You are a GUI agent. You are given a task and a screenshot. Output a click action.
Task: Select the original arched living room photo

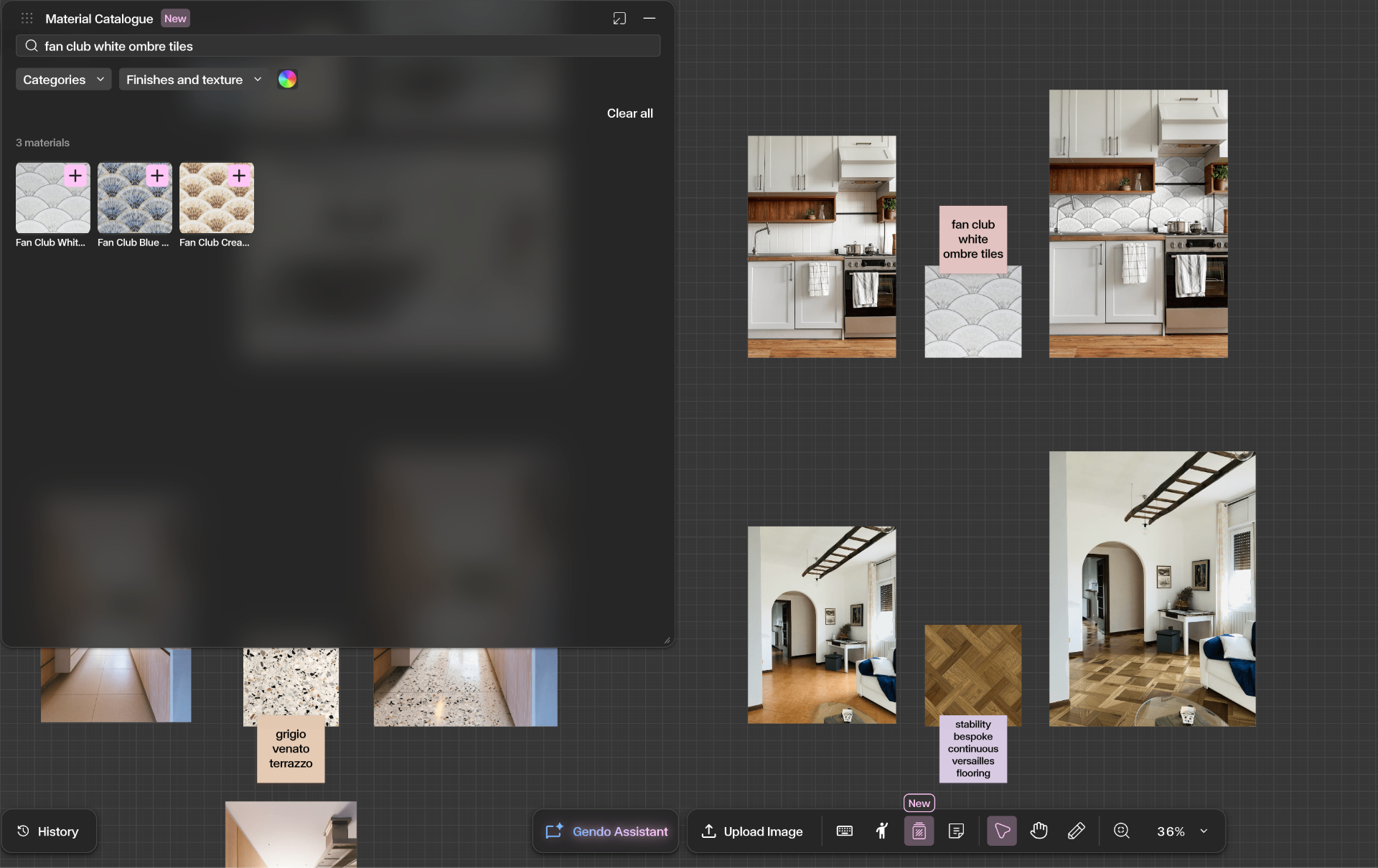(822, 625)
